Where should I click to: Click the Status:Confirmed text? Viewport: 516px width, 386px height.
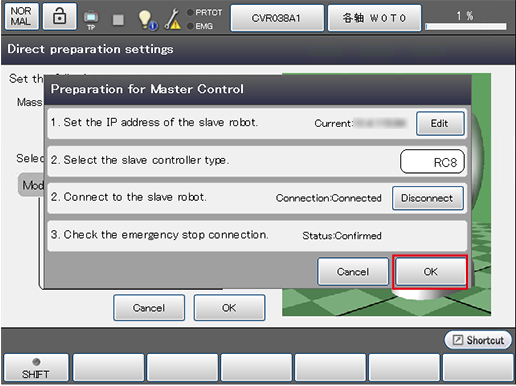(342, 236)
